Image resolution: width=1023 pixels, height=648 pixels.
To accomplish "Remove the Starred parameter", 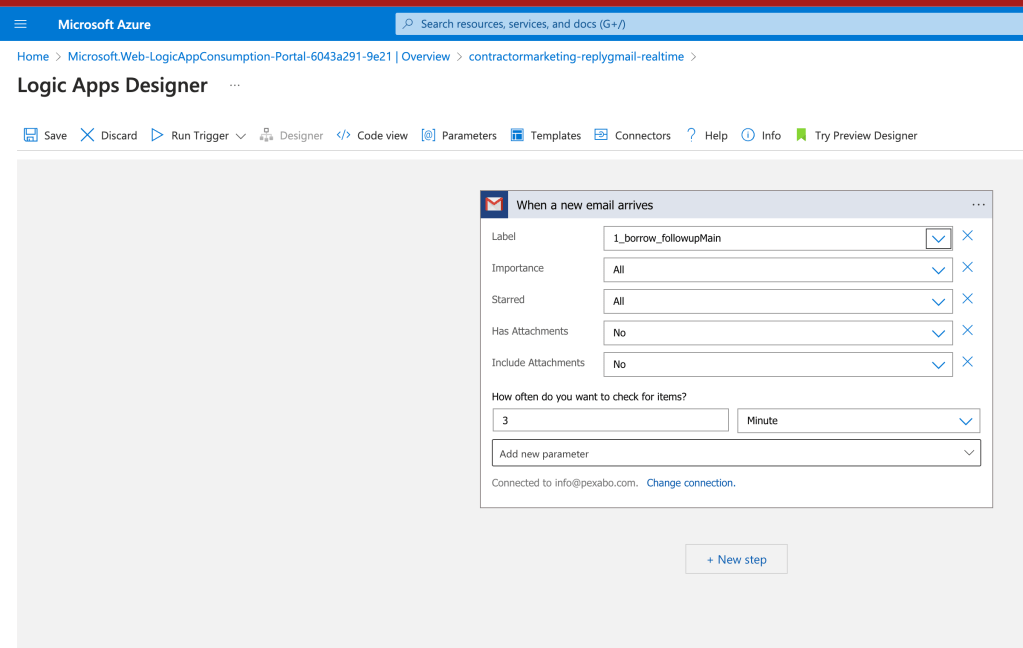I will 968,298.
